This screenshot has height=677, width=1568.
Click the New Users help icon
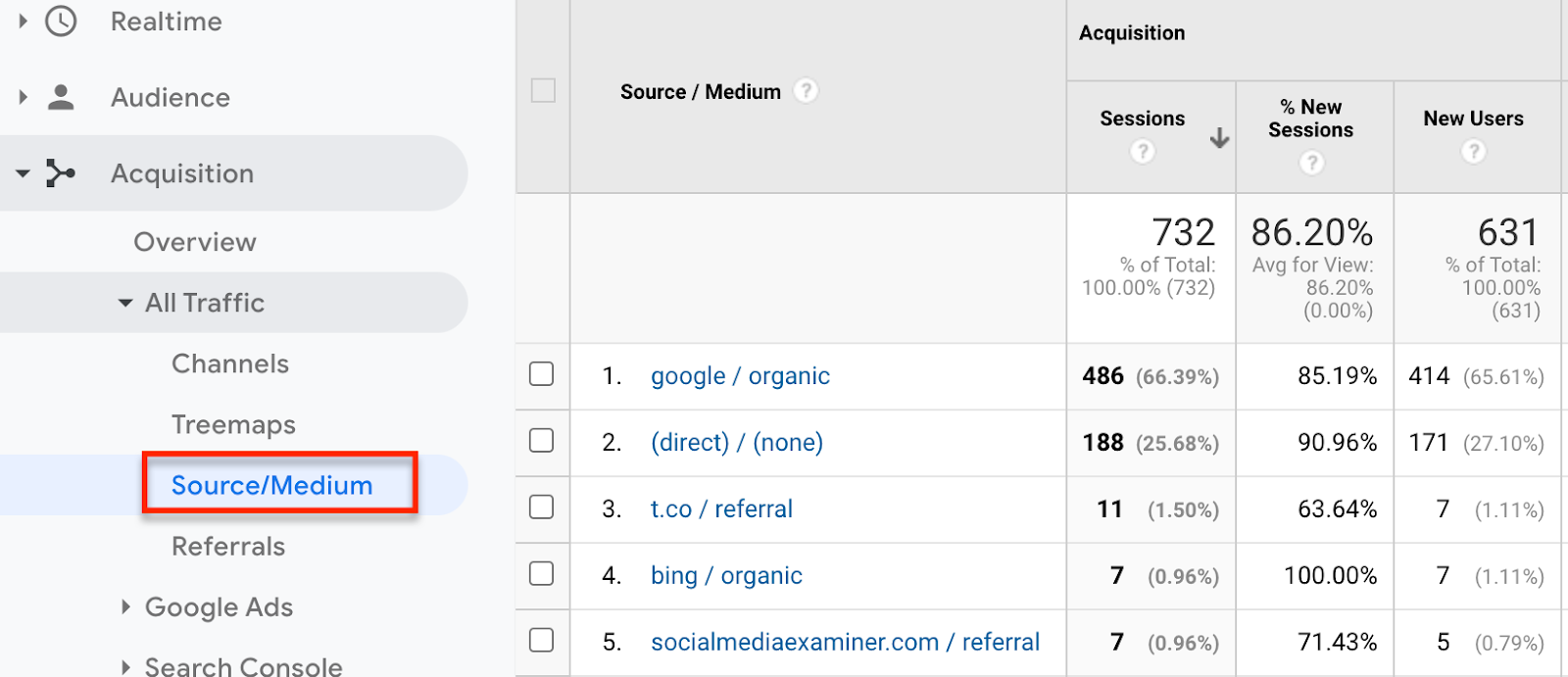(1473, 152)
